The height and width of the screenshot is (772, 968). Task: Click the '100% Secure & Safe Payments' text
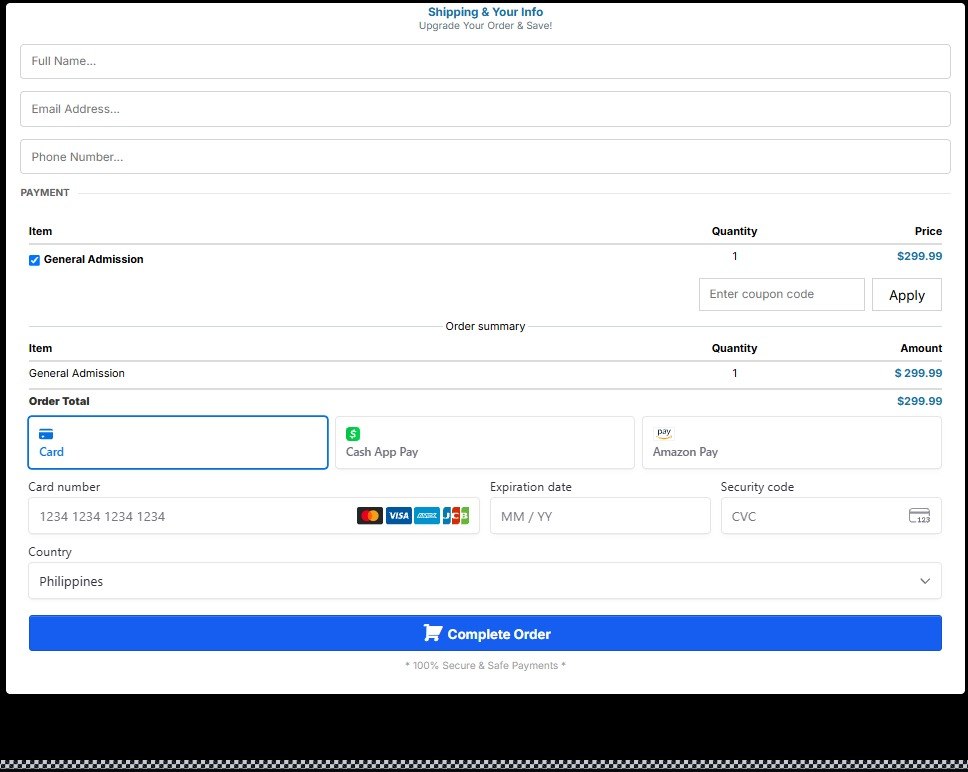click(485, 665)
